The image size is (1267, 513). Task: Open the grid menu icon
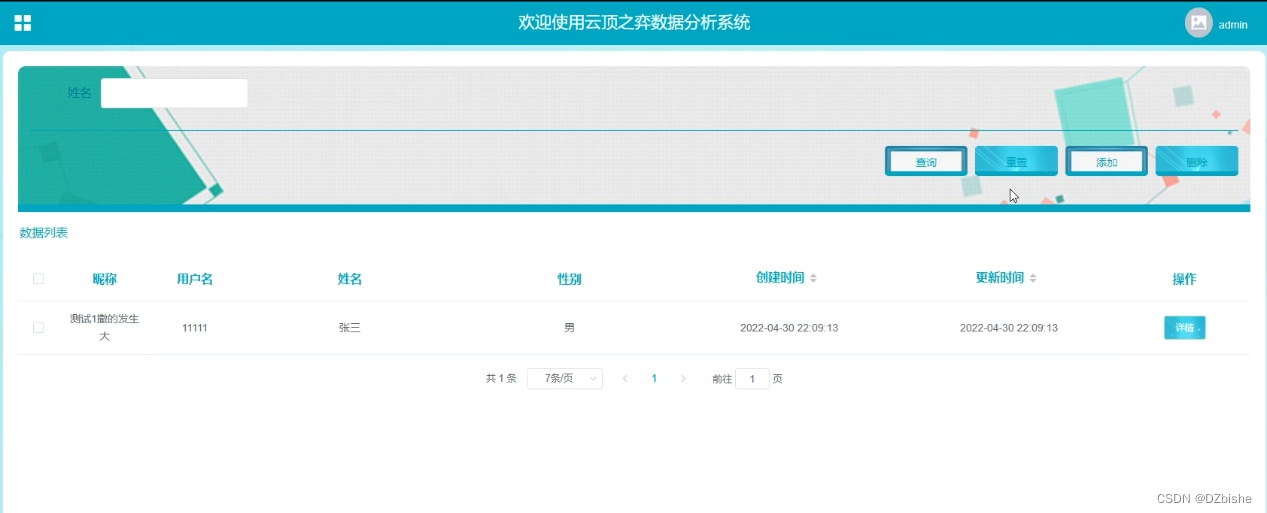22,23
